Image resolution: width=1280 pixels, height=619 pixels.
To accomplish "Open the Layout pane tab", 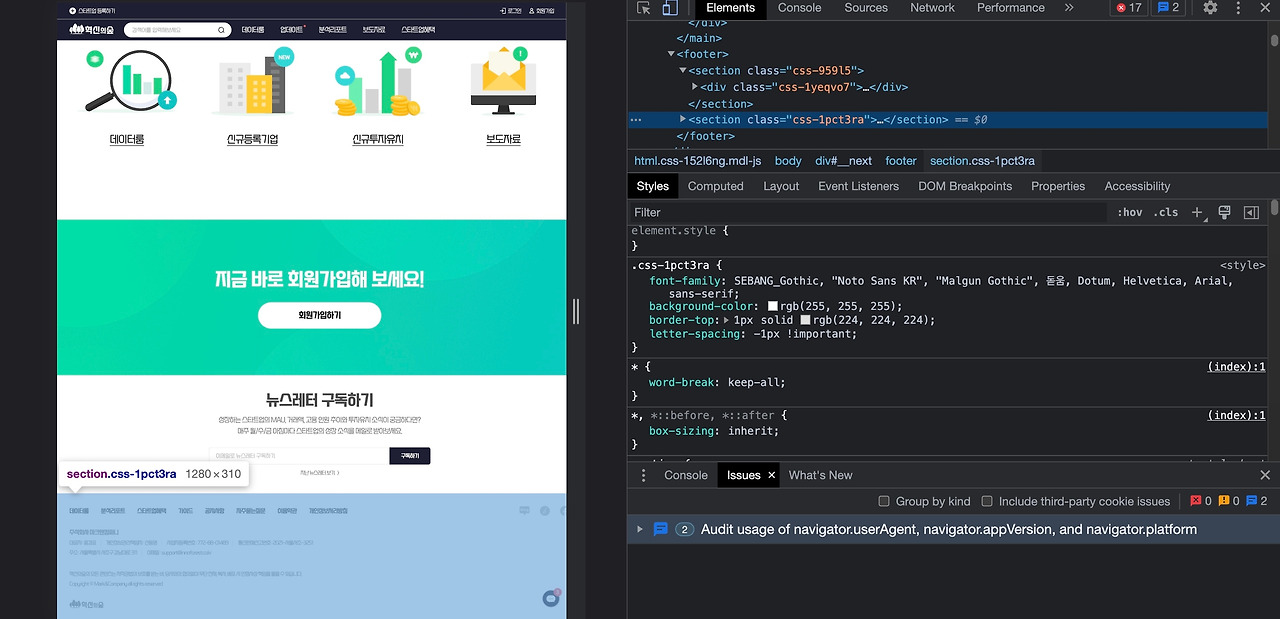I will click(x=781, y=186).
